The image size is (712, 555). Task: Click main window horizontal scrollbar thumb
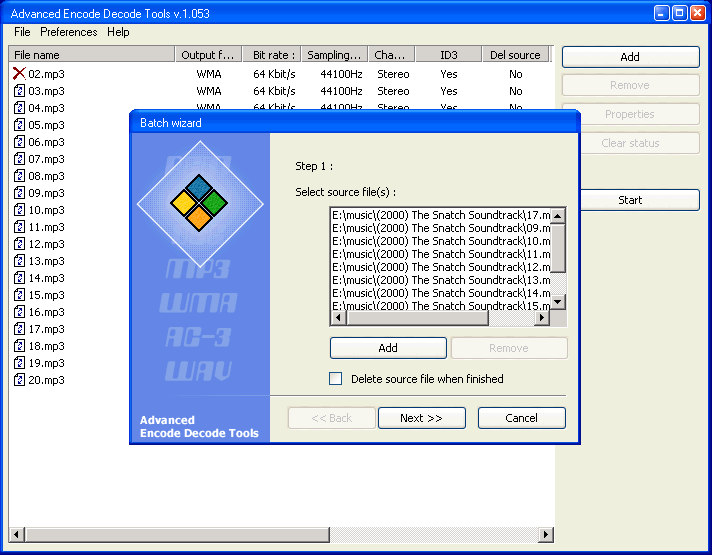pyautogui.click(x=177, y=535)
